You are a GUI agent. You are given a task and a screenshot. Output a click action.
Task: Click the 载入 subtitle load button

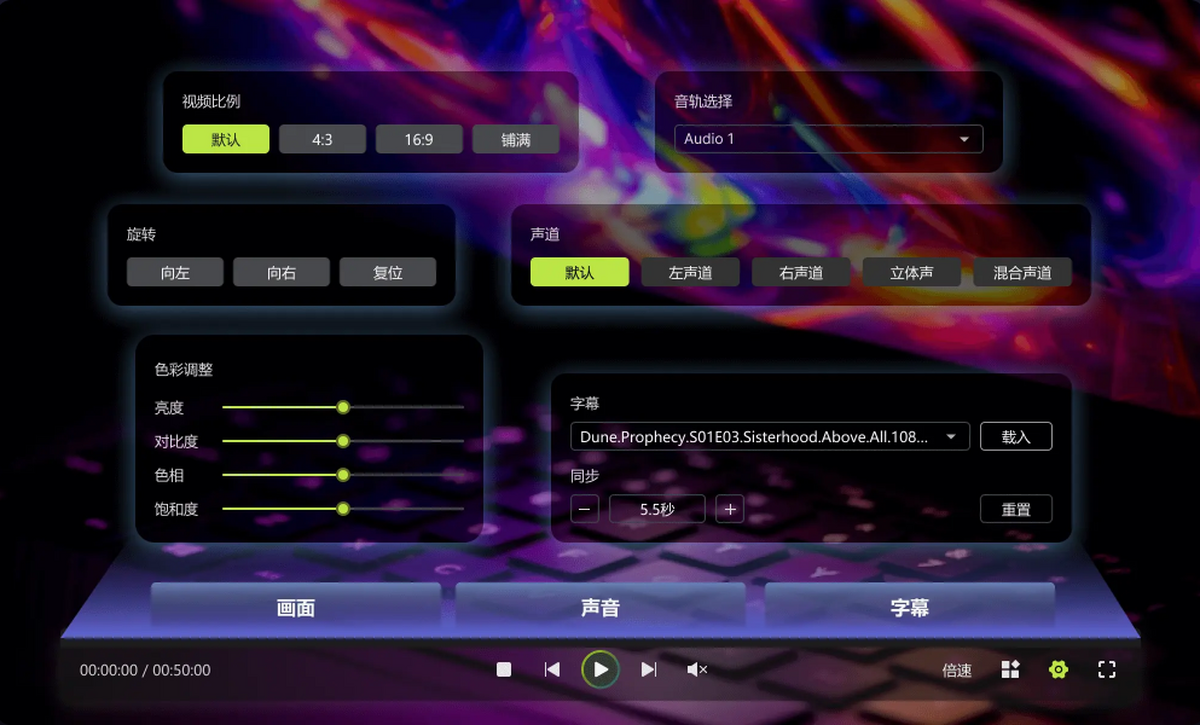pyautogui.click(x=1015, y=437)
